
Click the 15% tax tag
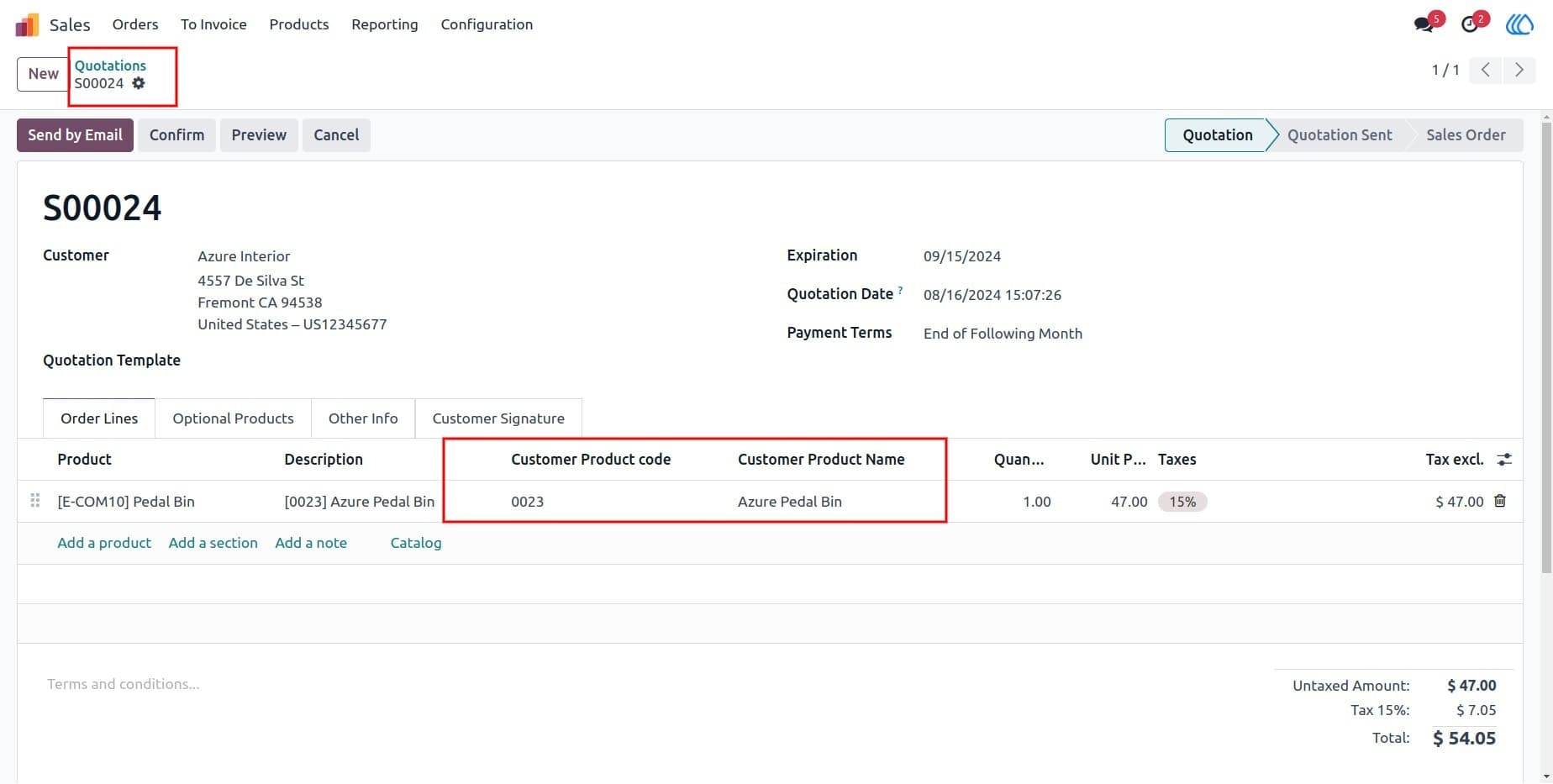coord(1182,502)
